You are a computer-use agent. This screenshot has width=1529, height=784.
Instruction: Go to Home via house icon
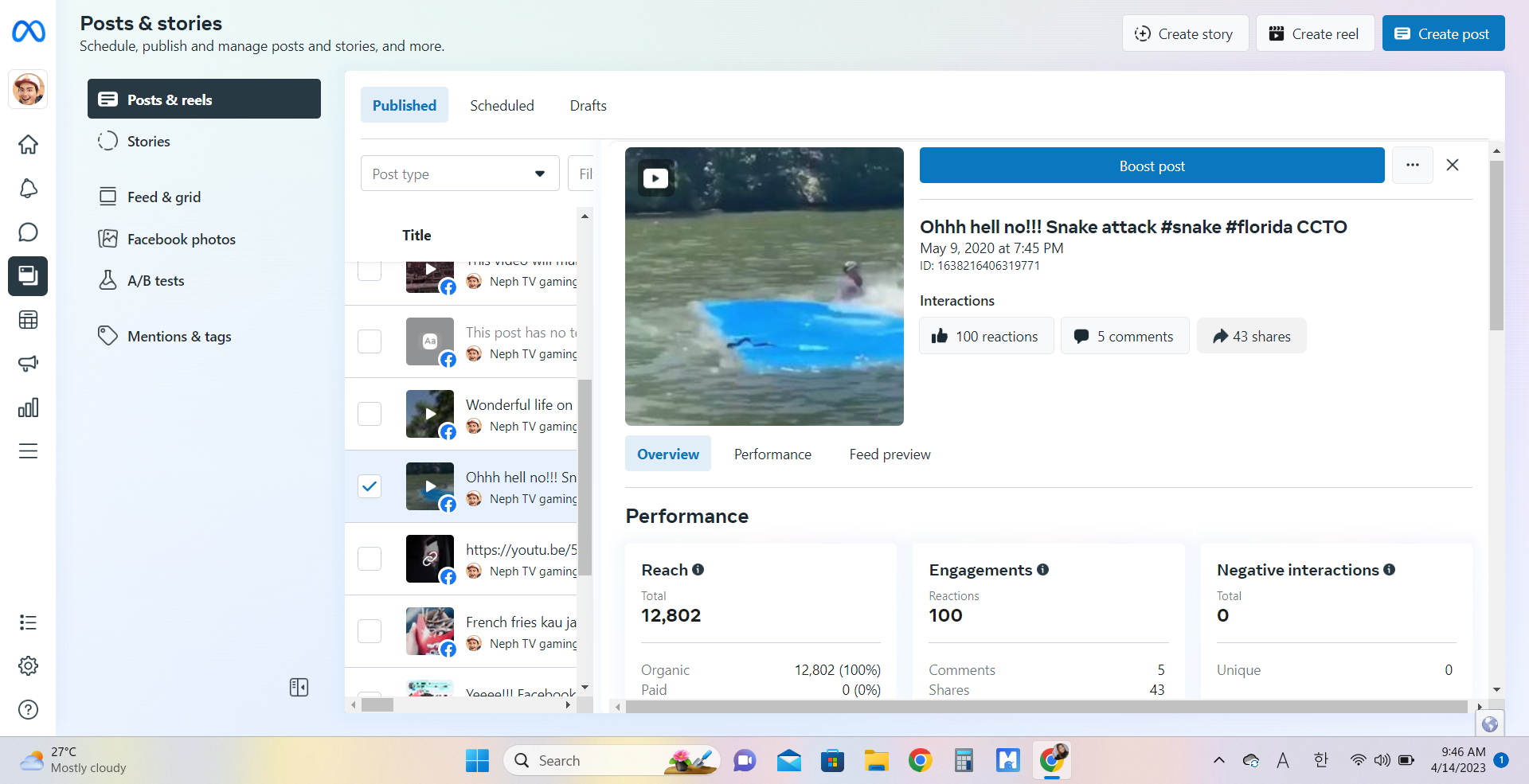(28, 144)
